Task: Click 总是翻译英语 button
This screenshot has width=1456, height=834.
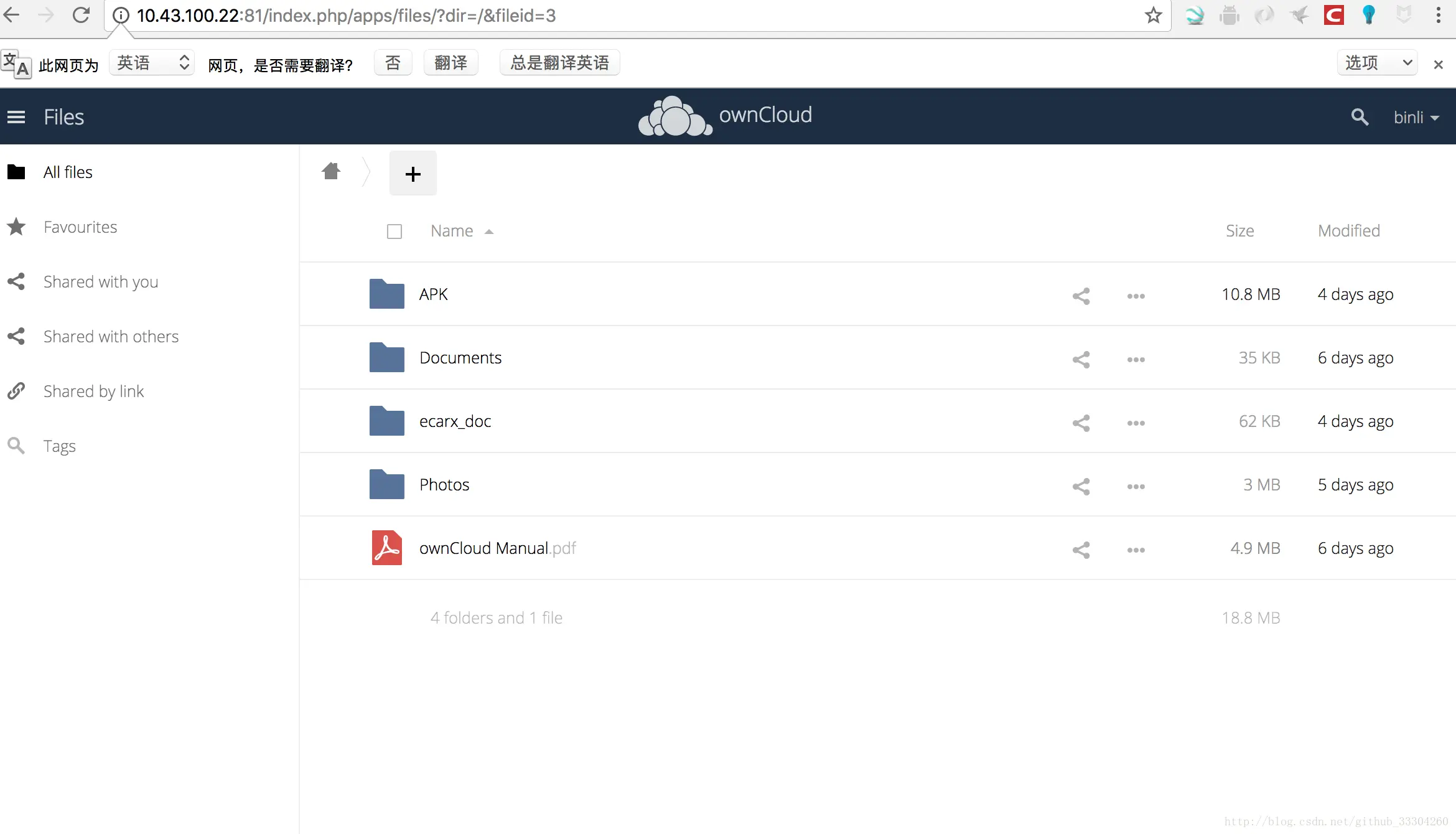Action: 559,63
